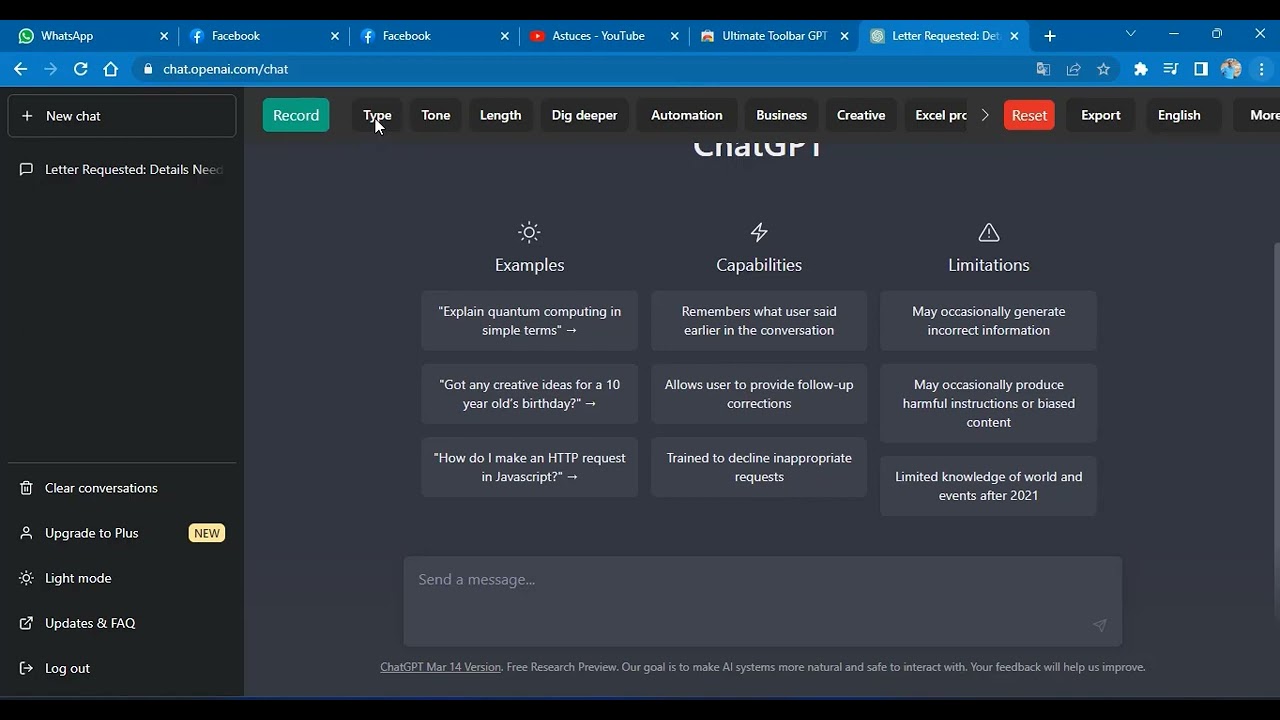Viewport: 1280px width, 720px height.
Task: Open the Creative prompts dropdown
Action: [861, 115]
